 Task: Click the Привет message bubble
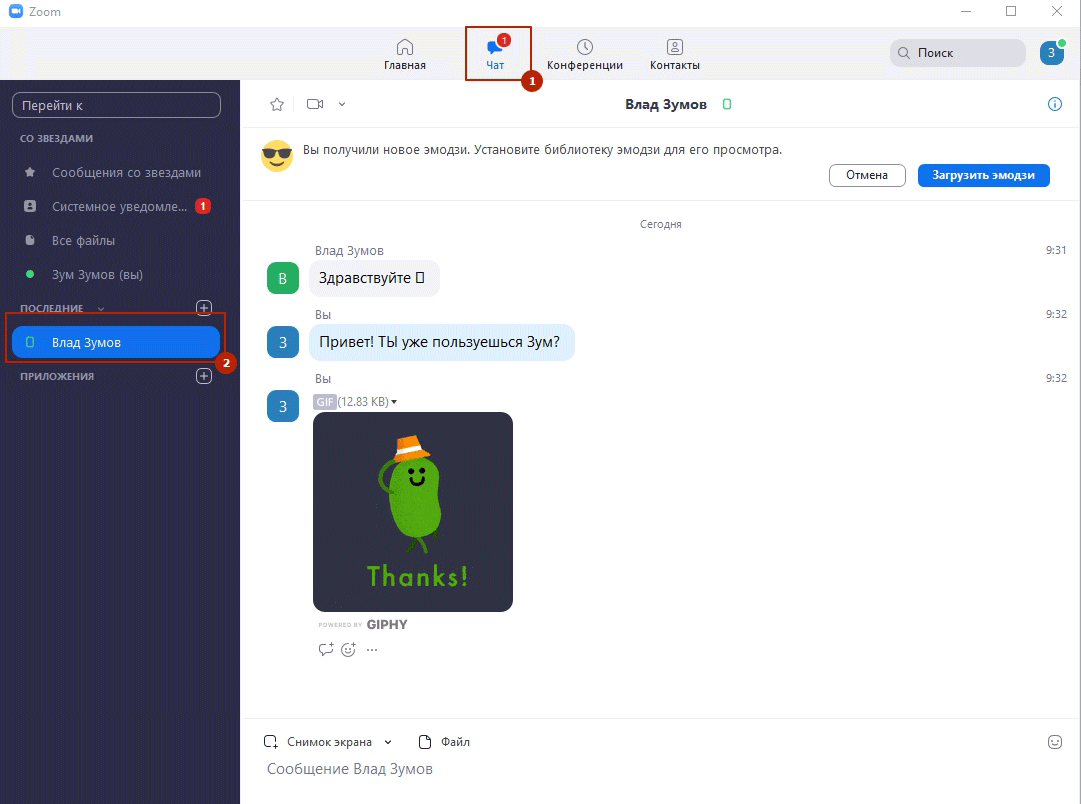tap(441, 342)
